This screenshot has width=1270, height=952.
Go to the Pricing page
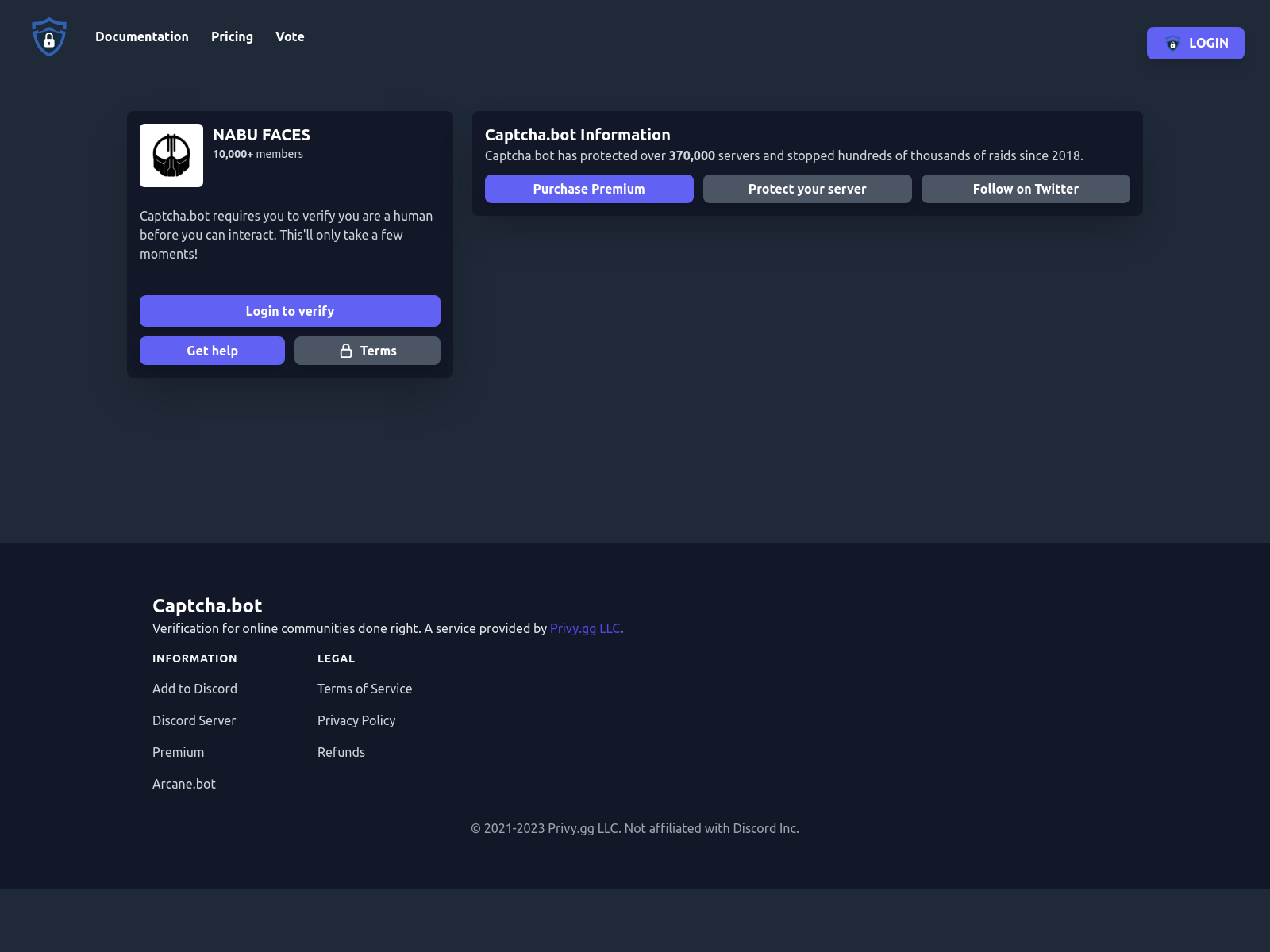(232, 36)
